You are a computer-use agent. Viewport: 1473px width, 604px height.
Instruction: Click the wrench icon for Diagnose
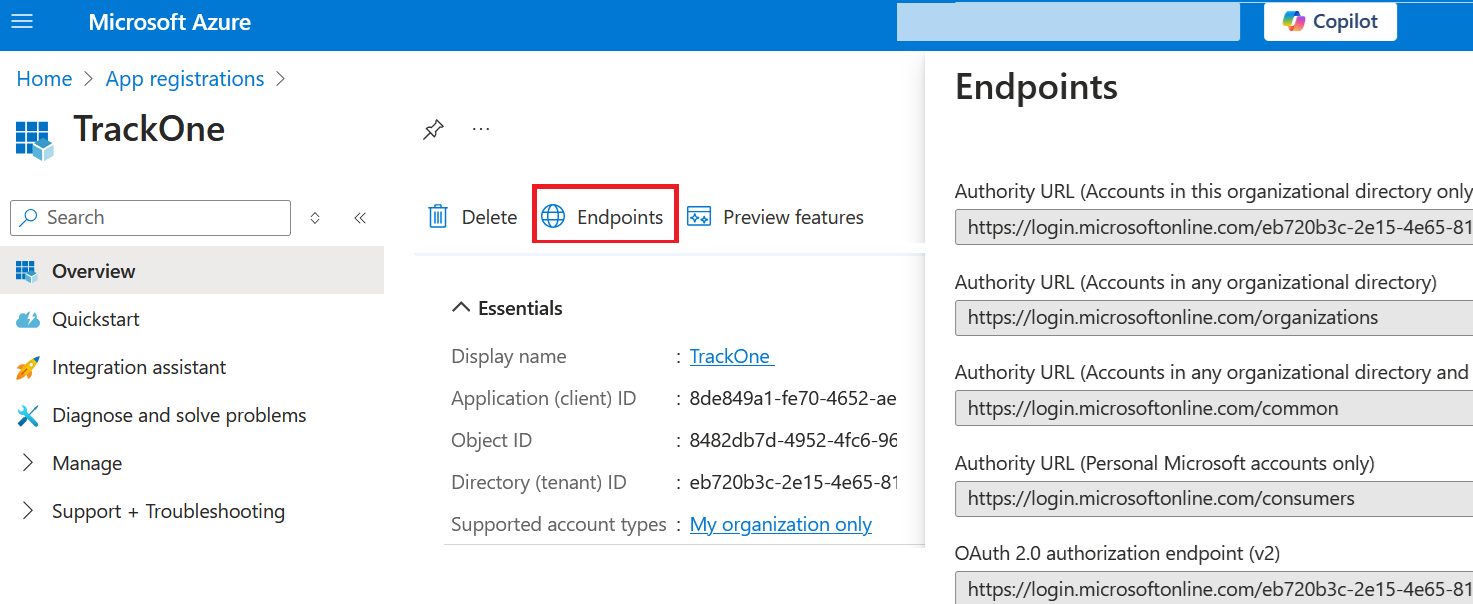coord(27,416)
